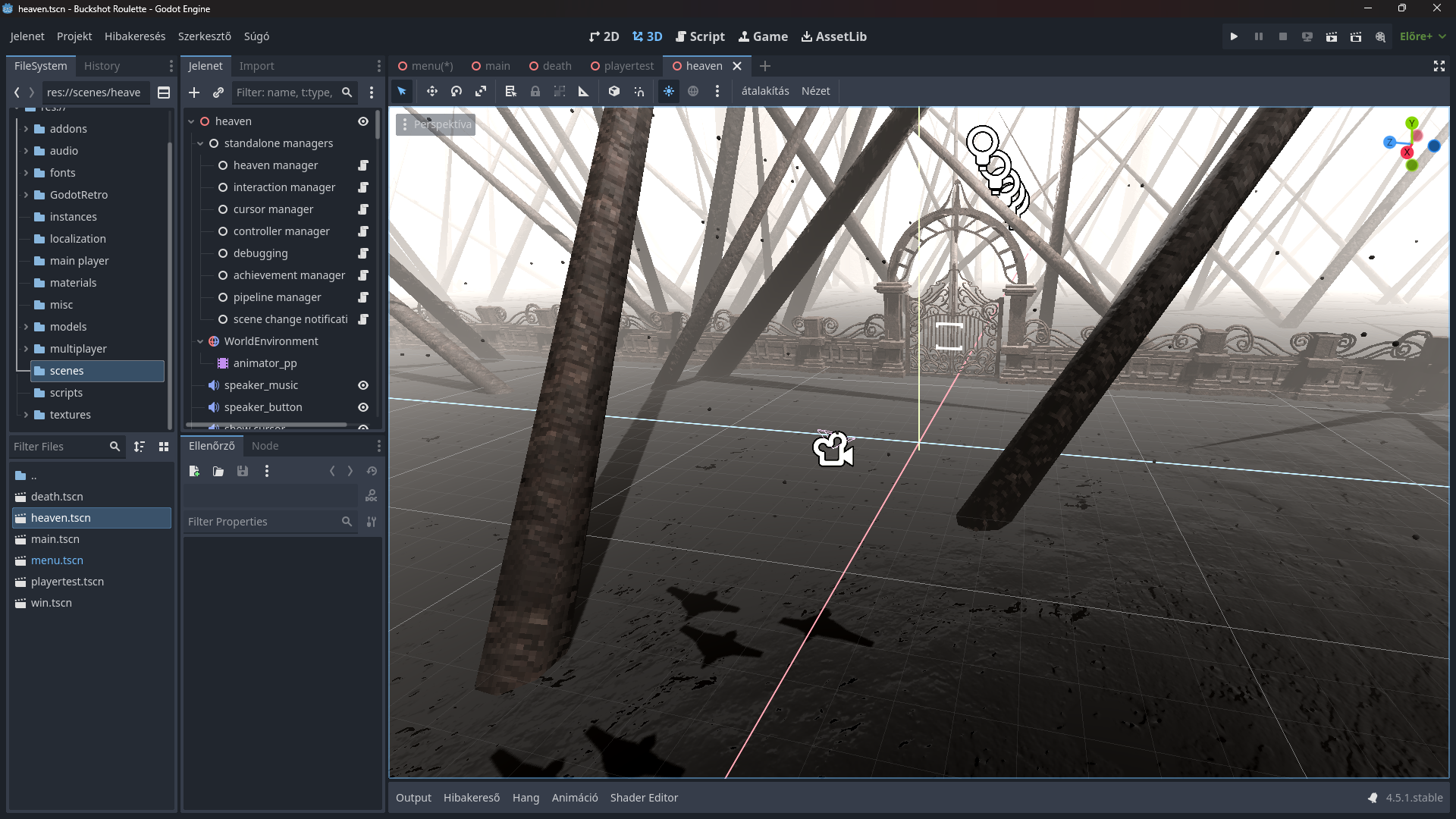Open the Shader Editor bottom panel
The height and width of the screenshot is (819, 1456).
(644, 798)
